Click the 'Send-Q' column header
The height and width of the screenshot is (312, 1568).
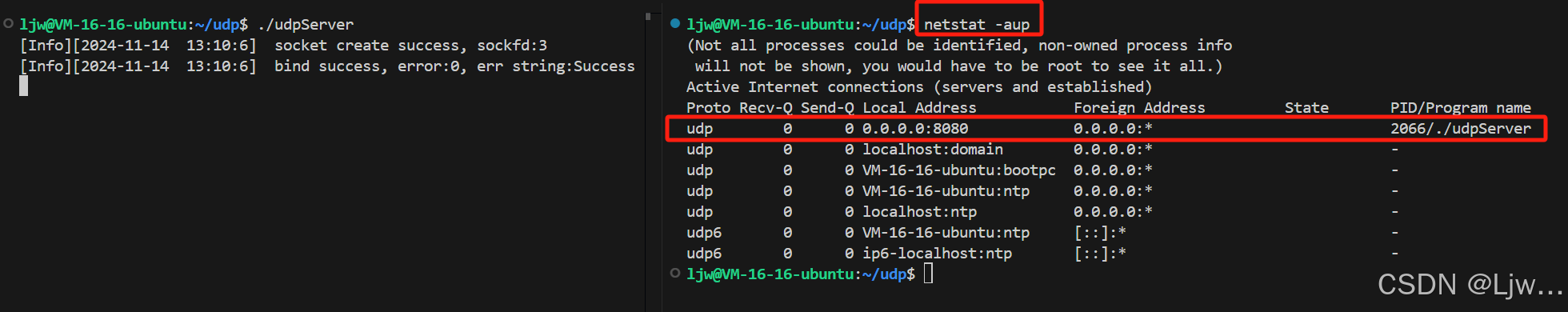coord(827,108)
